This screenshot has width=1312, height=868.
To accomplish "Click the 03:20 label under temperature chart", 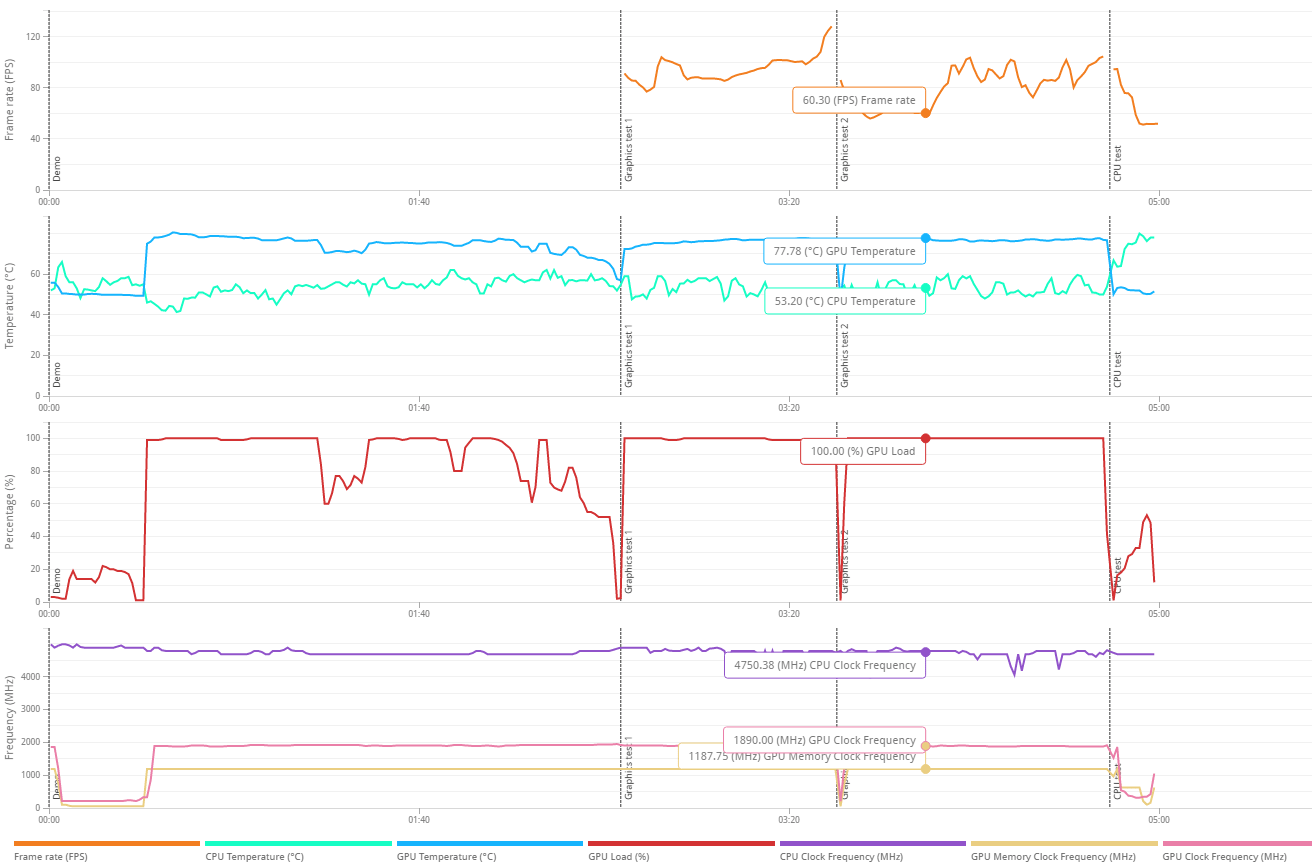I will click(x=789, y=407).
